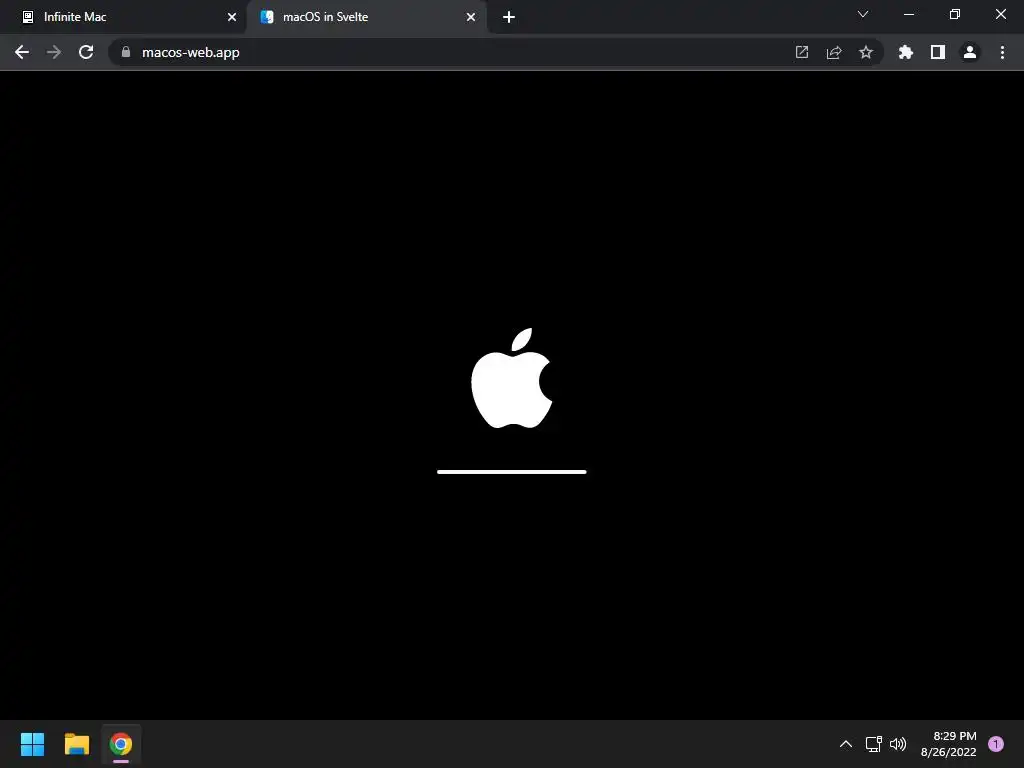Close the Infinite Mac tab
Viewport: 1024px width, 768px height.
point(232,17)
